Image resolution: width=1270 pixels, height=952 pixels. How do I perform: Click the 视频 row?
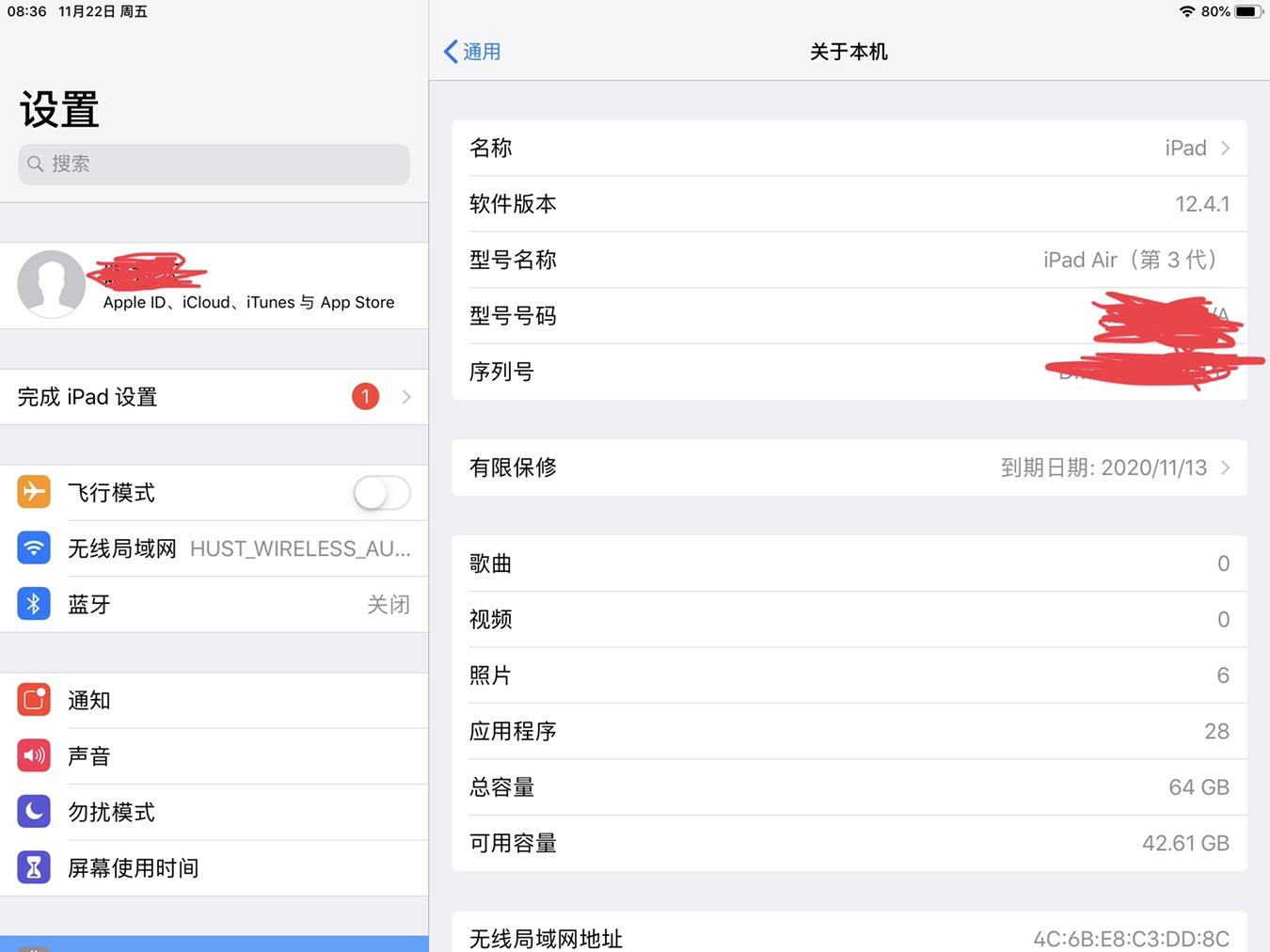849,619
